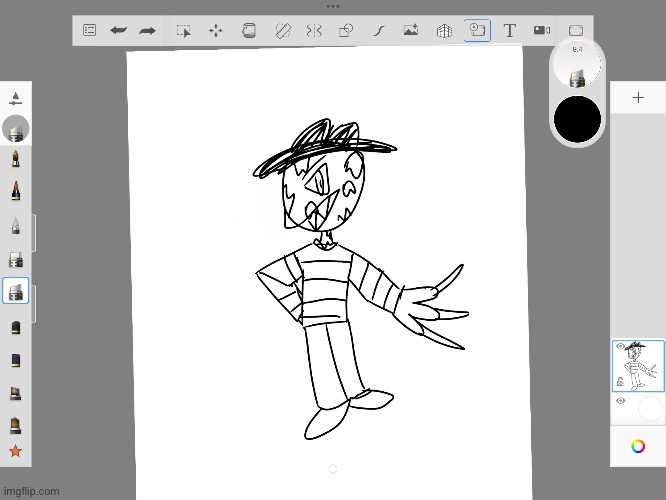Start recording with the video camera icon

[x=542, y=30]
